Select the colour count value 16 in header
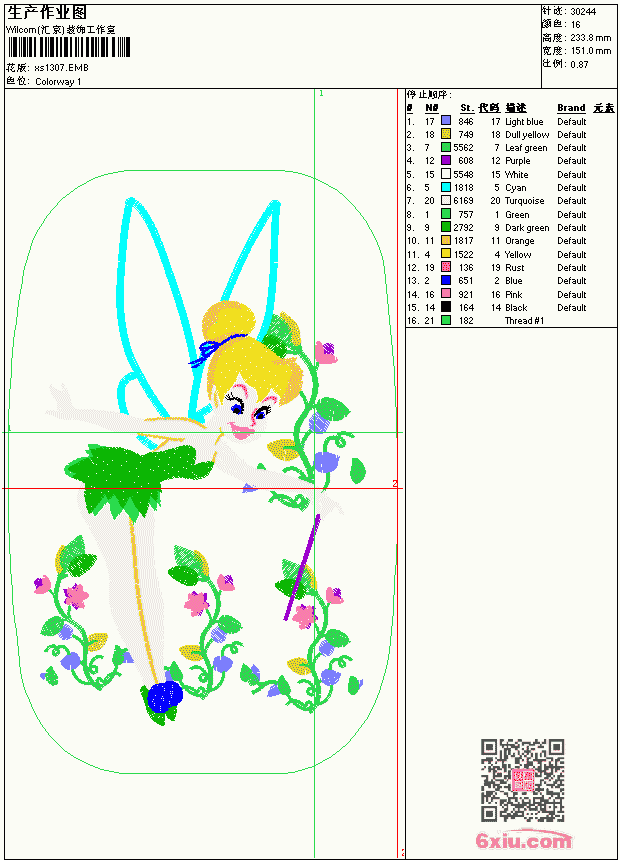The width and height of the screenshot is (620, 860). pos(576,25)
